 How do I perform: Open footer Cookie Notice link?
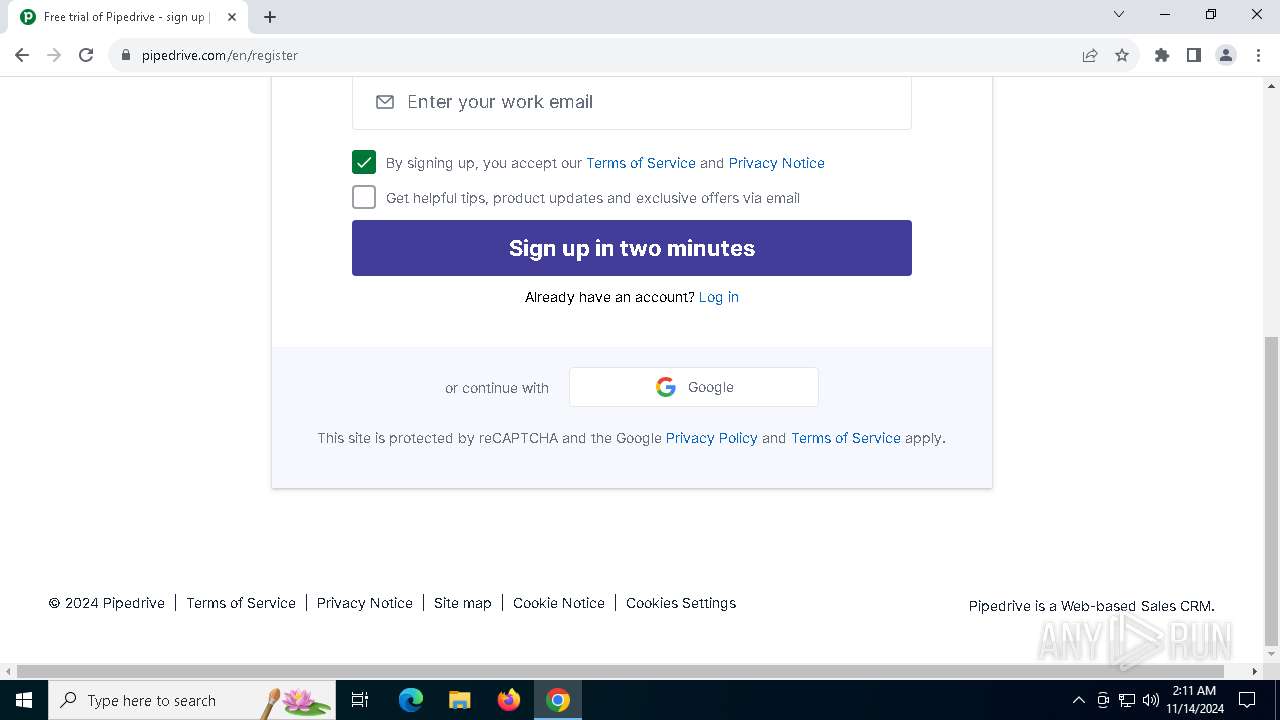[559, 603]
